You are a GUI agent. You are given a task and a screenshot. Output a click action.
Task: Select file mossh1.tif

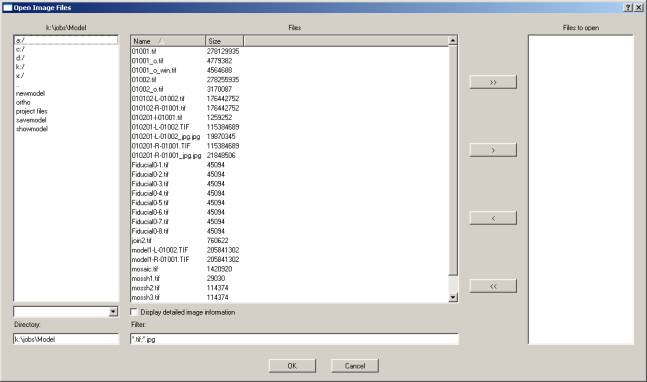[x=145, y=279]
